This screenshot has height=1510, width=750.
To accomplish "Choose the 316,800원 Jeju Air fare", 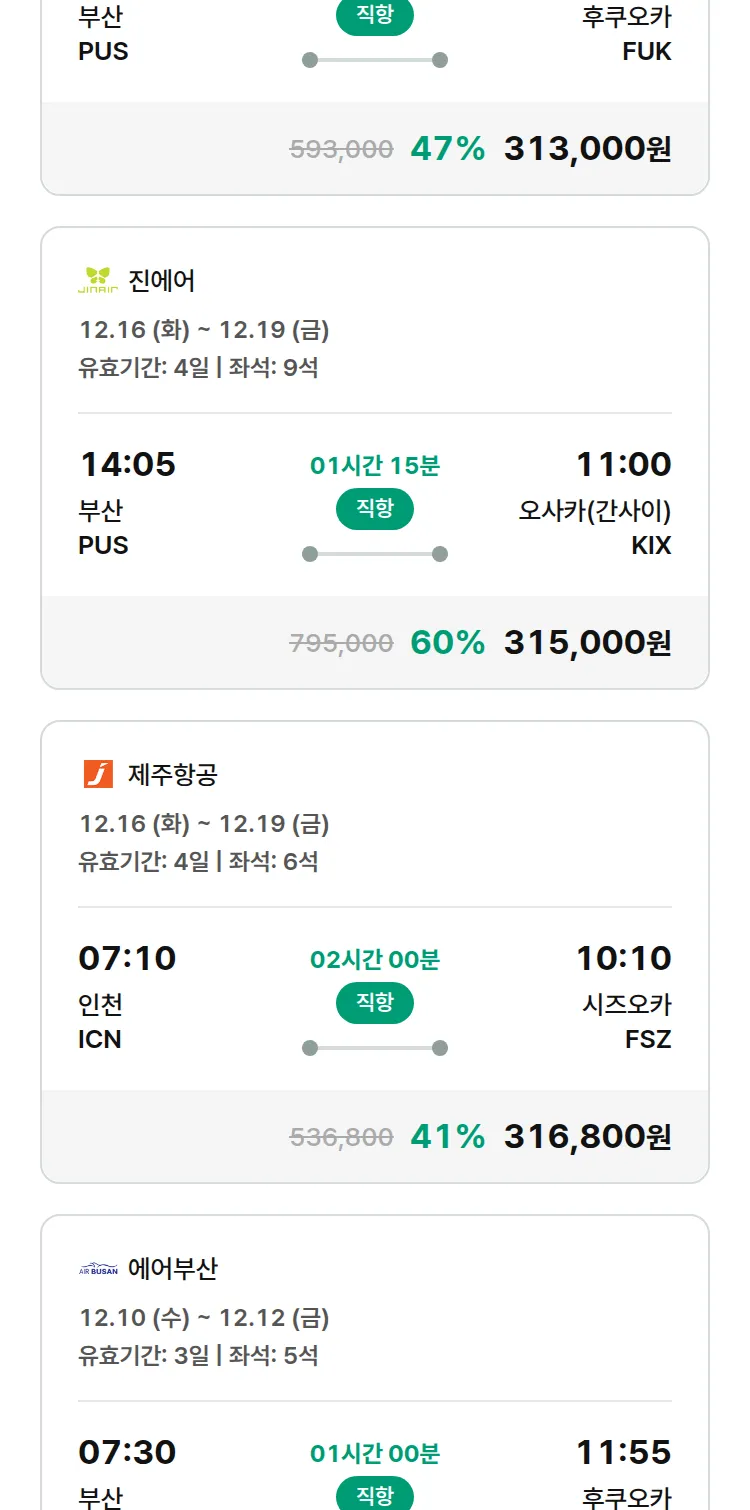I will pyautogui.click(x=587, y=1137).
